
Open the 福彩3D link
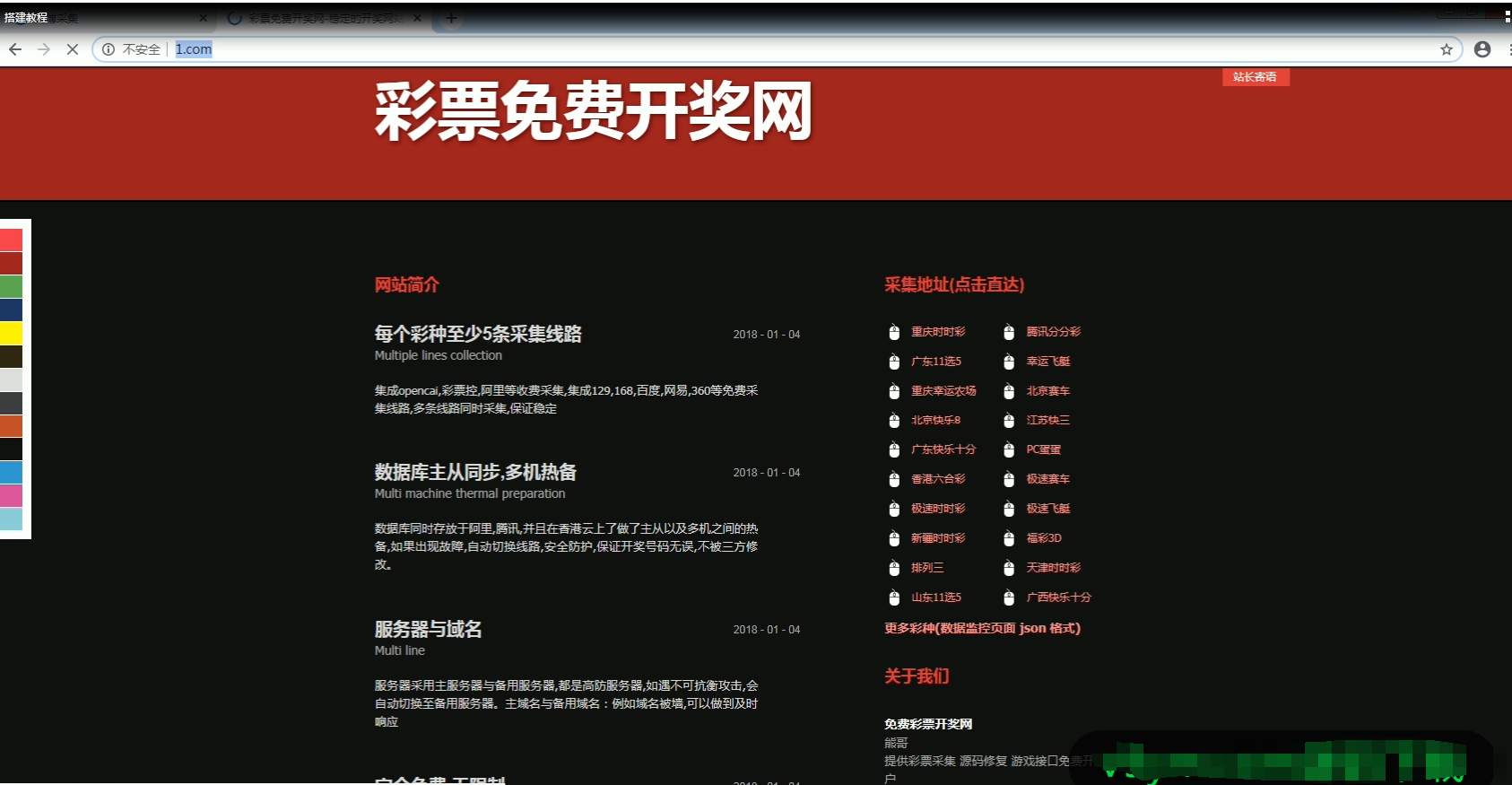pyautogui.click(x=1044, y=538)
